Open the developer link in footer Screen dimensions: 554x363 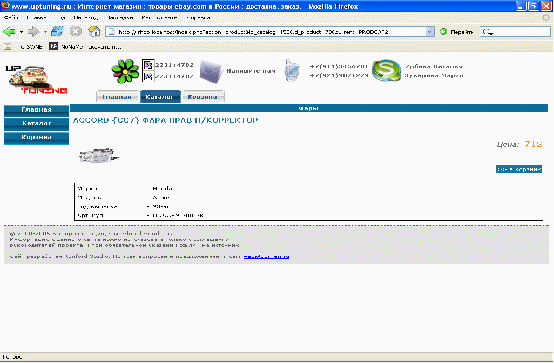coord(266,256)
